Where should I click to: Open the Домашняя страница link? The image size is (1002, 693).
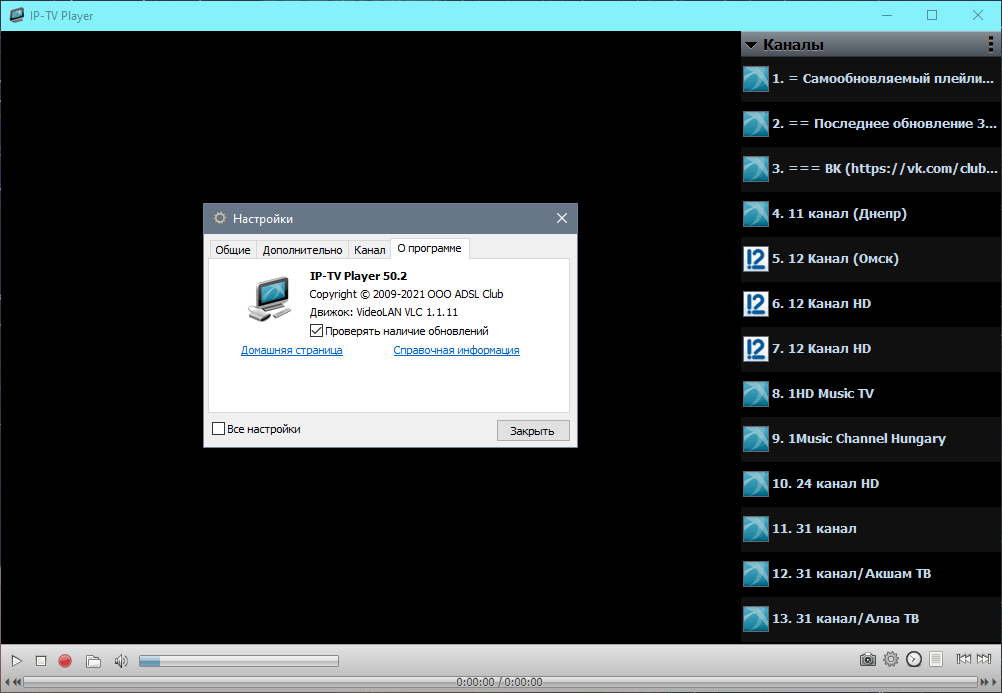click(291, 350)
